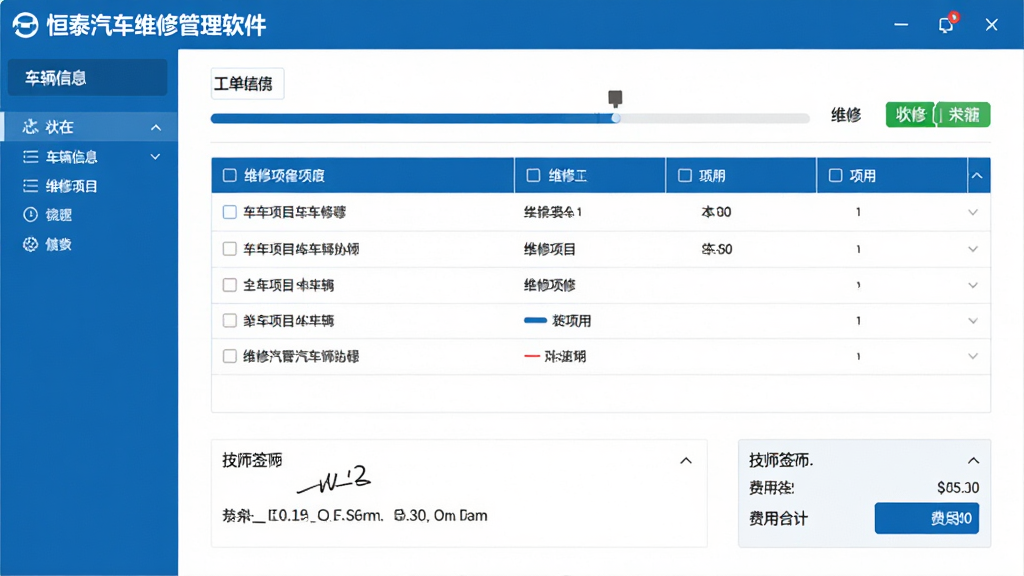
Task: Minimize the application window
Action: (901, 25)
